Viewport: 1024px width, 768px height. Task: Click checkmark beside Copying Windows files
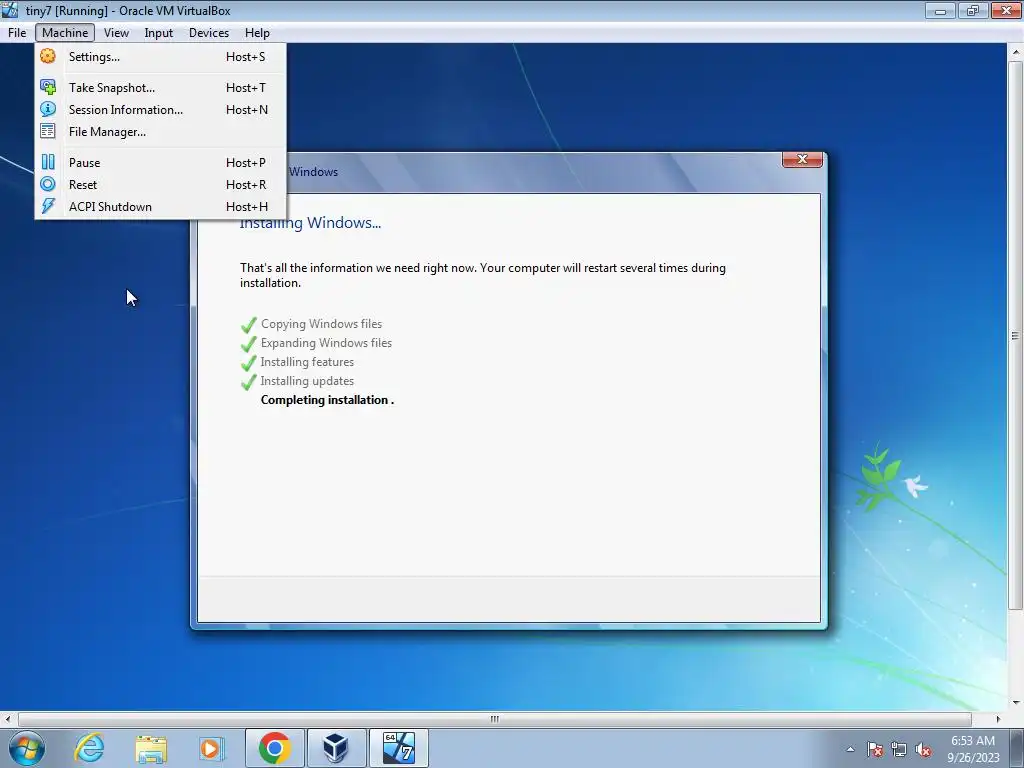248,325
